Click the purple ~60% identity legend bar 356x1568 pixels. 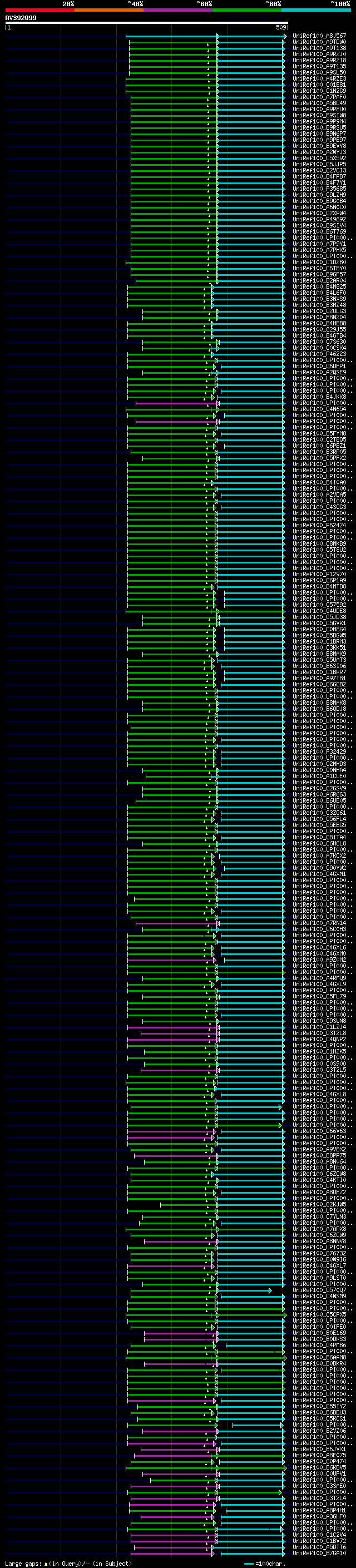coord(177,10)
